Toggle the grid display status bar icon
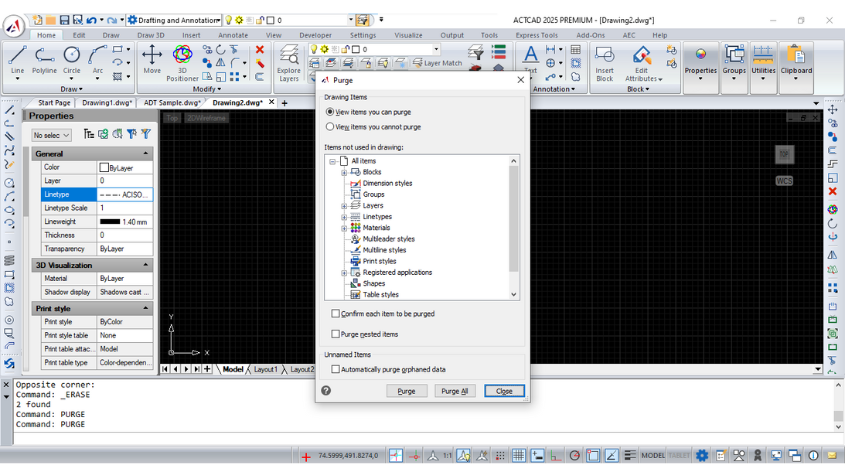This screenshot has width=845, height=475. (x=518, y=456)
